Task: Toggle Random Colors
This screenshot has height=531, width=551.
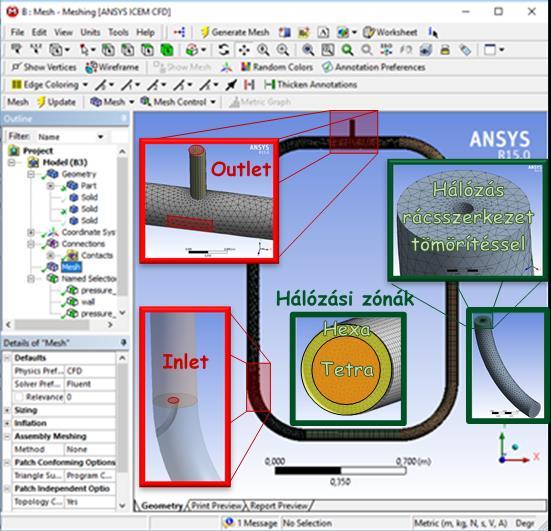Action: (x=277, y=67)
